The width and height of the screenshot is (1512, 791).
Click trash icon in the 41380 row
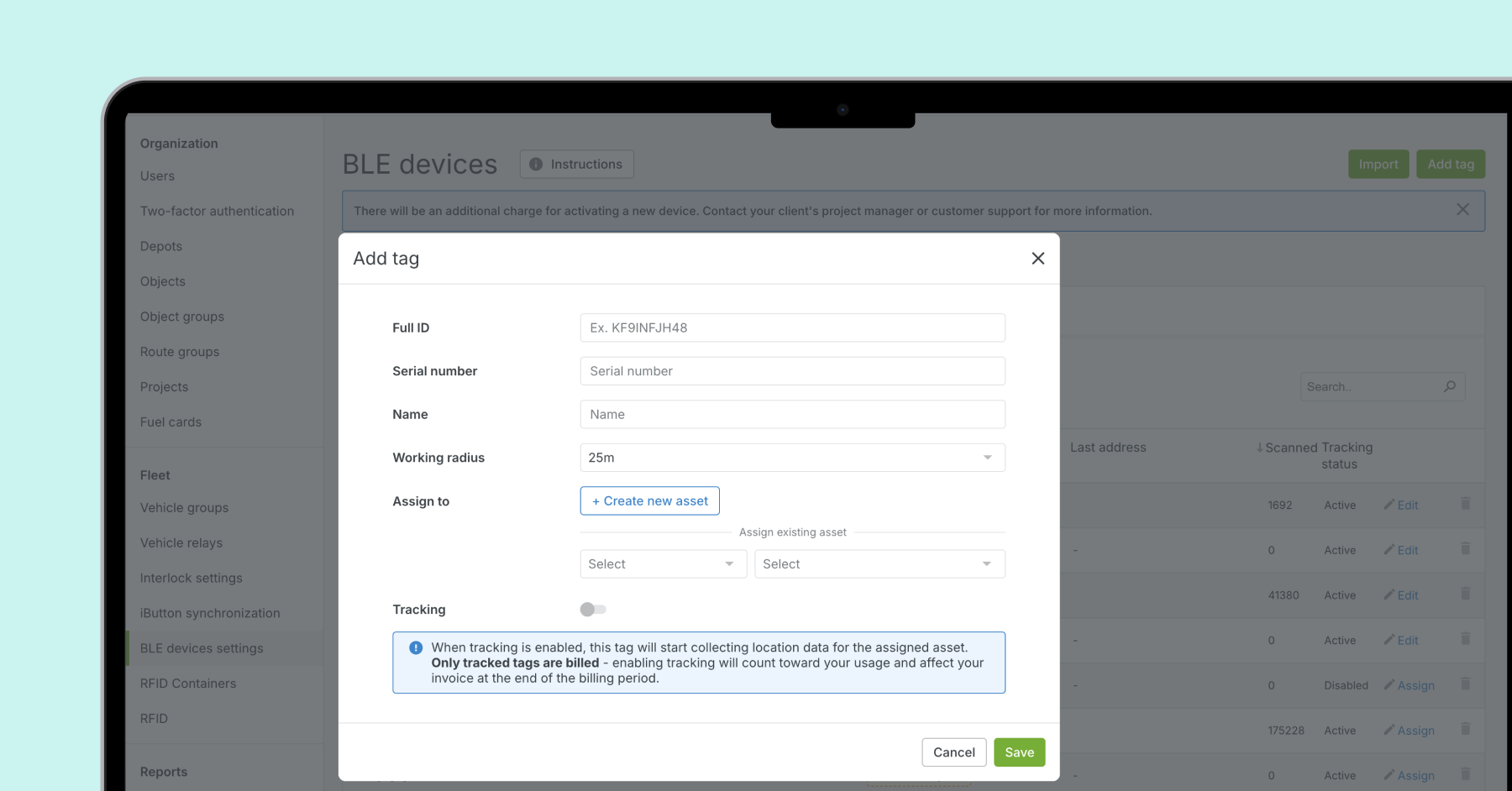click(x=1466, y=595)
